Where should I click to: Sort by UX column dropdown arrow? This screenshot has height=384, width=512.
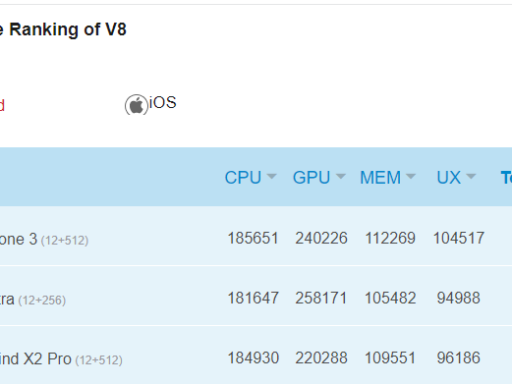(x=471, y=176)
